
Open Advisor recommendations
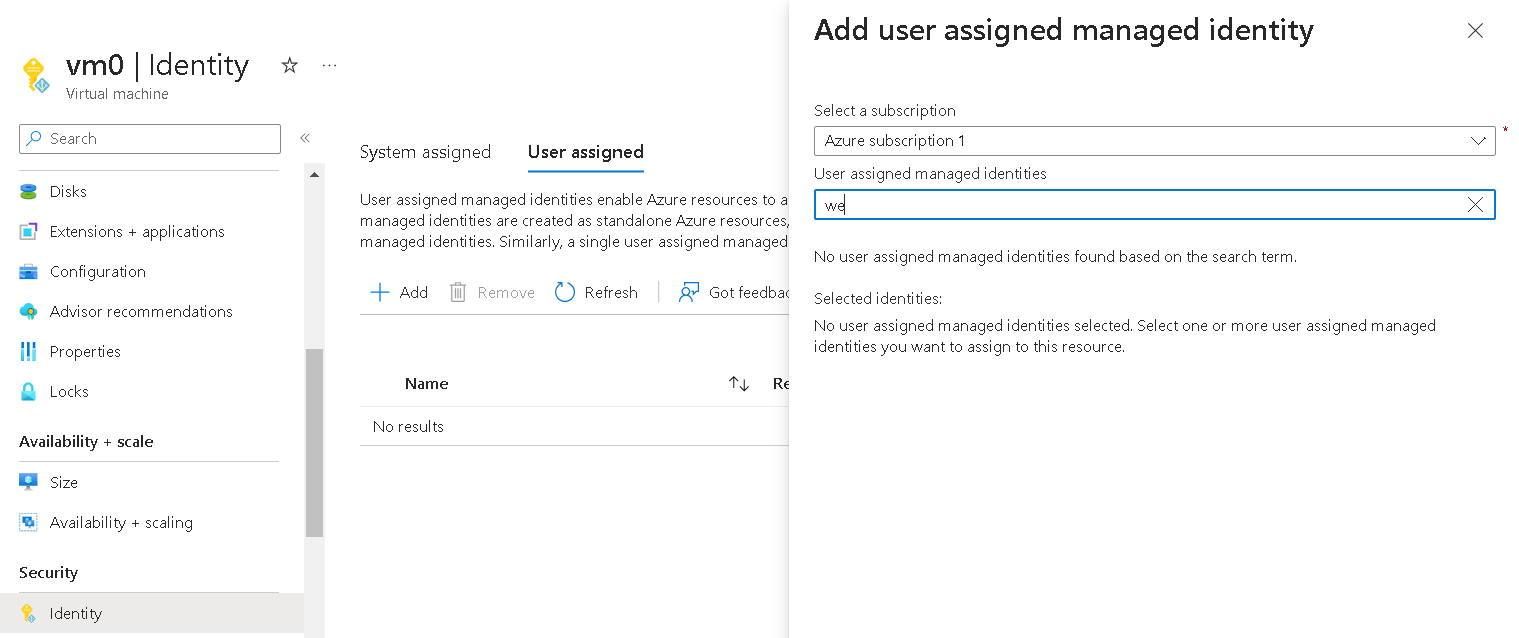140,311
